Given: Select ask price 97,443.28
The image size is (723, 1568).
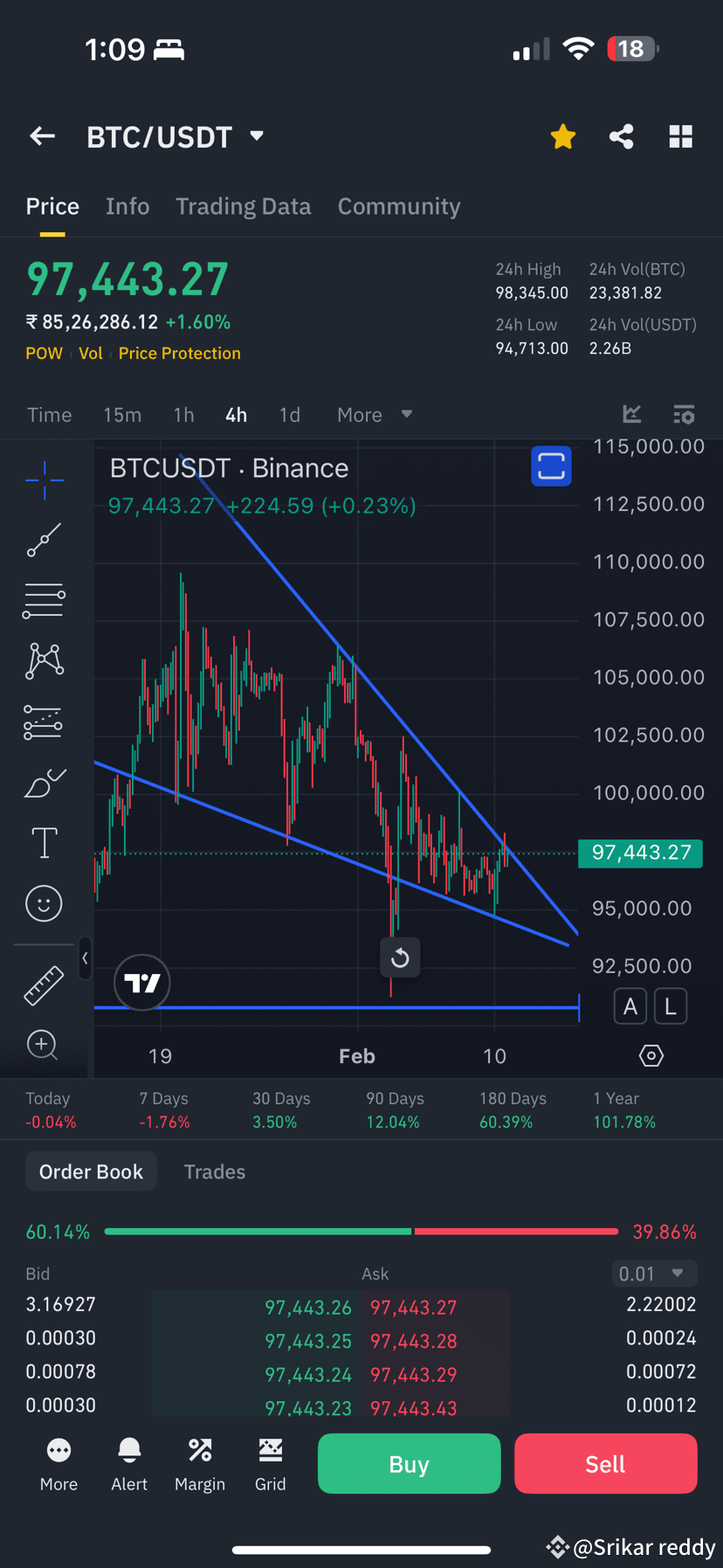Looking at the screenshot, I should click(414, 1341).
